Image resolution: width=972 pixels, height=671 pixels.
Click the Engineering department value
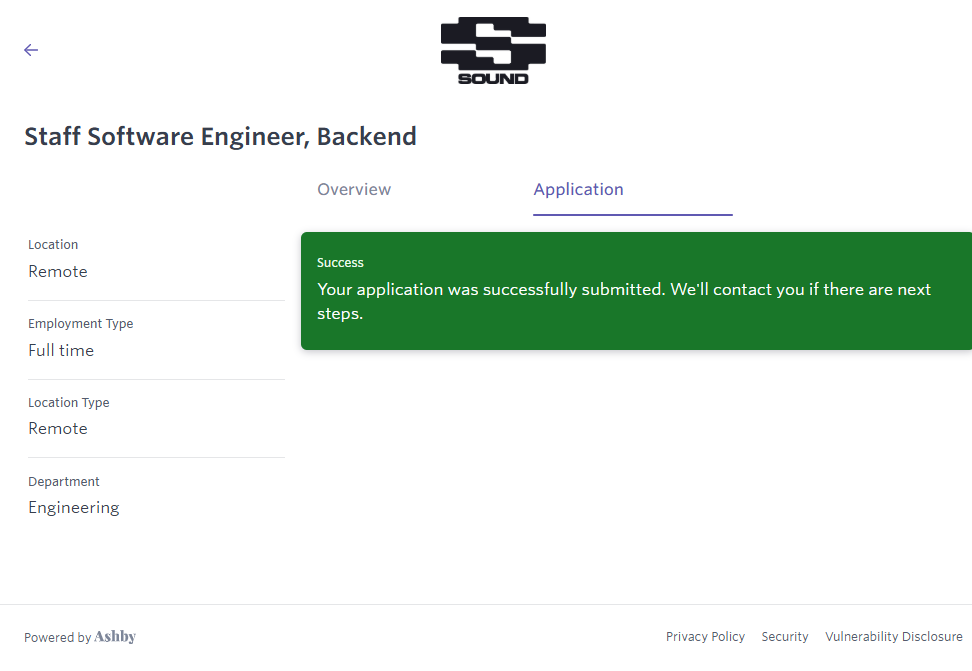click(74, 508)
